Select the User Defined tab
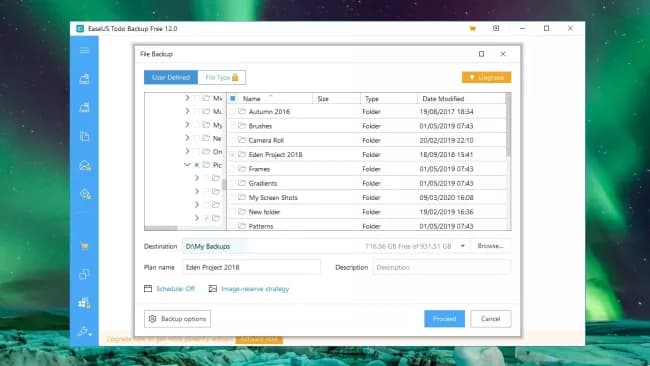The image size is (650, 366). point(171,78)
